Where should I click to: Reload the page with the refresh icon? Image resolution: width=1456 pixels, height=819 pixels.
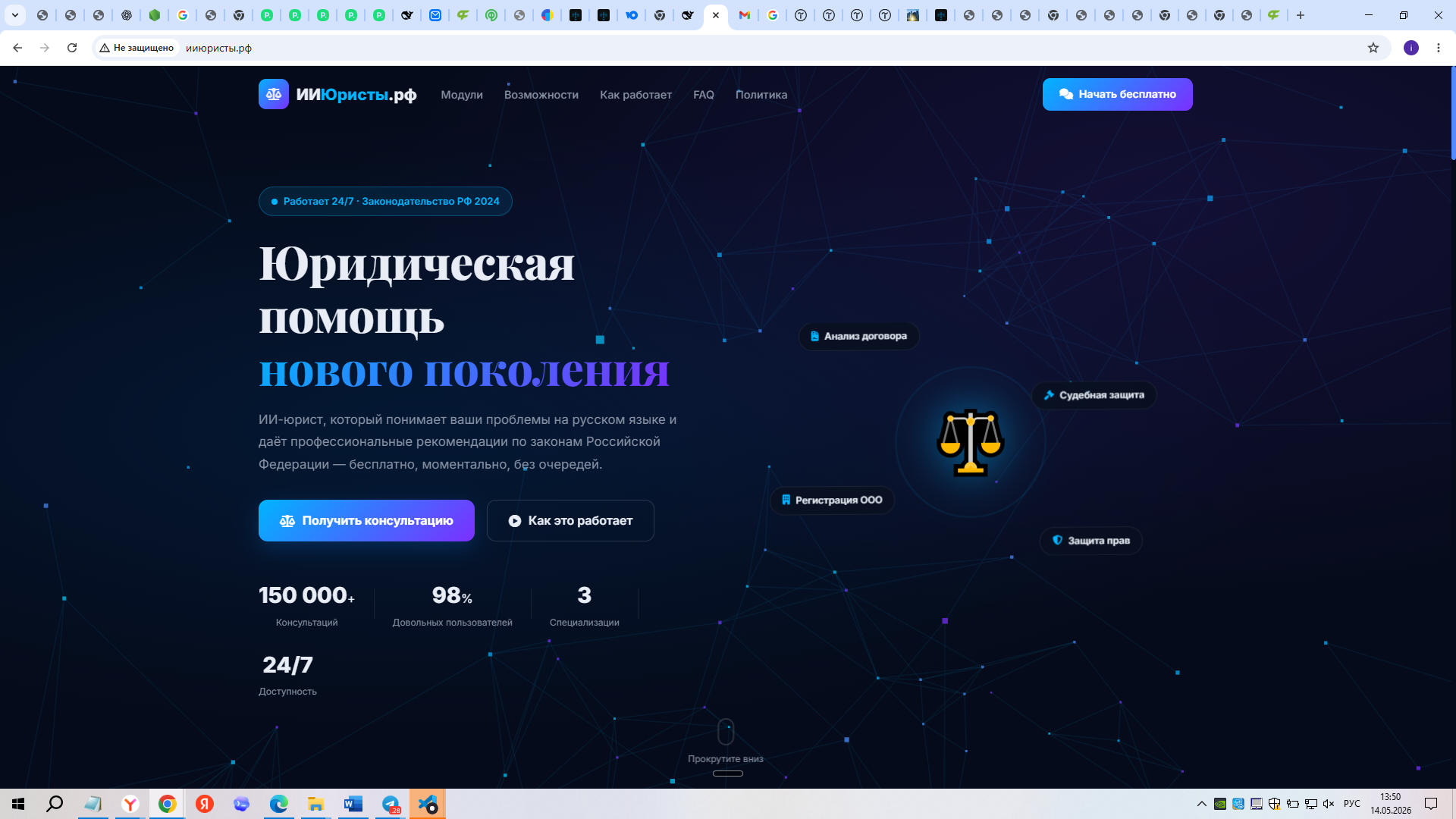tap(72, 48)
